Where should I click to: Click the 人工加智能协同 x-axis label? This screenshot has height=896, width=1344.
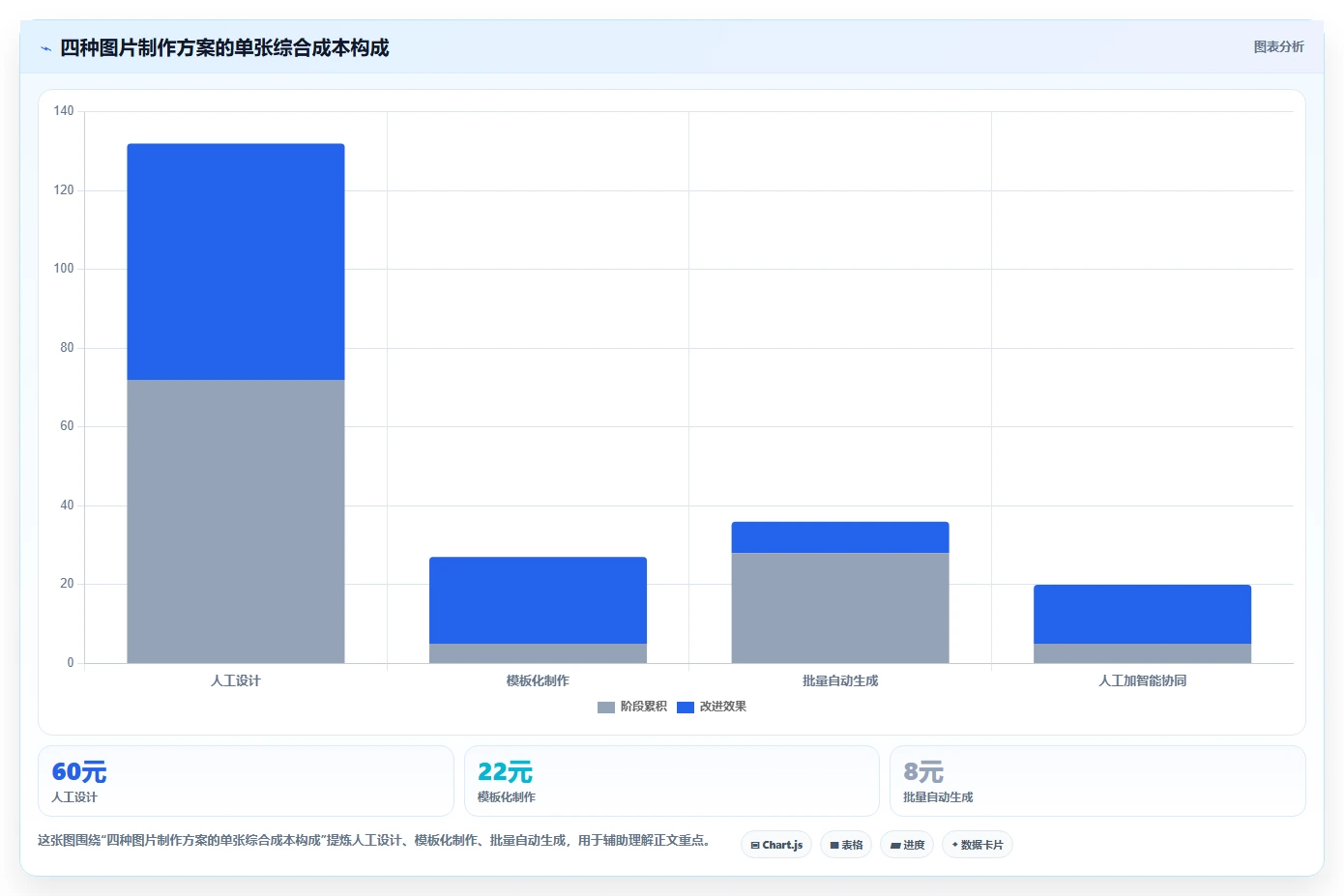coord(1142,681)
